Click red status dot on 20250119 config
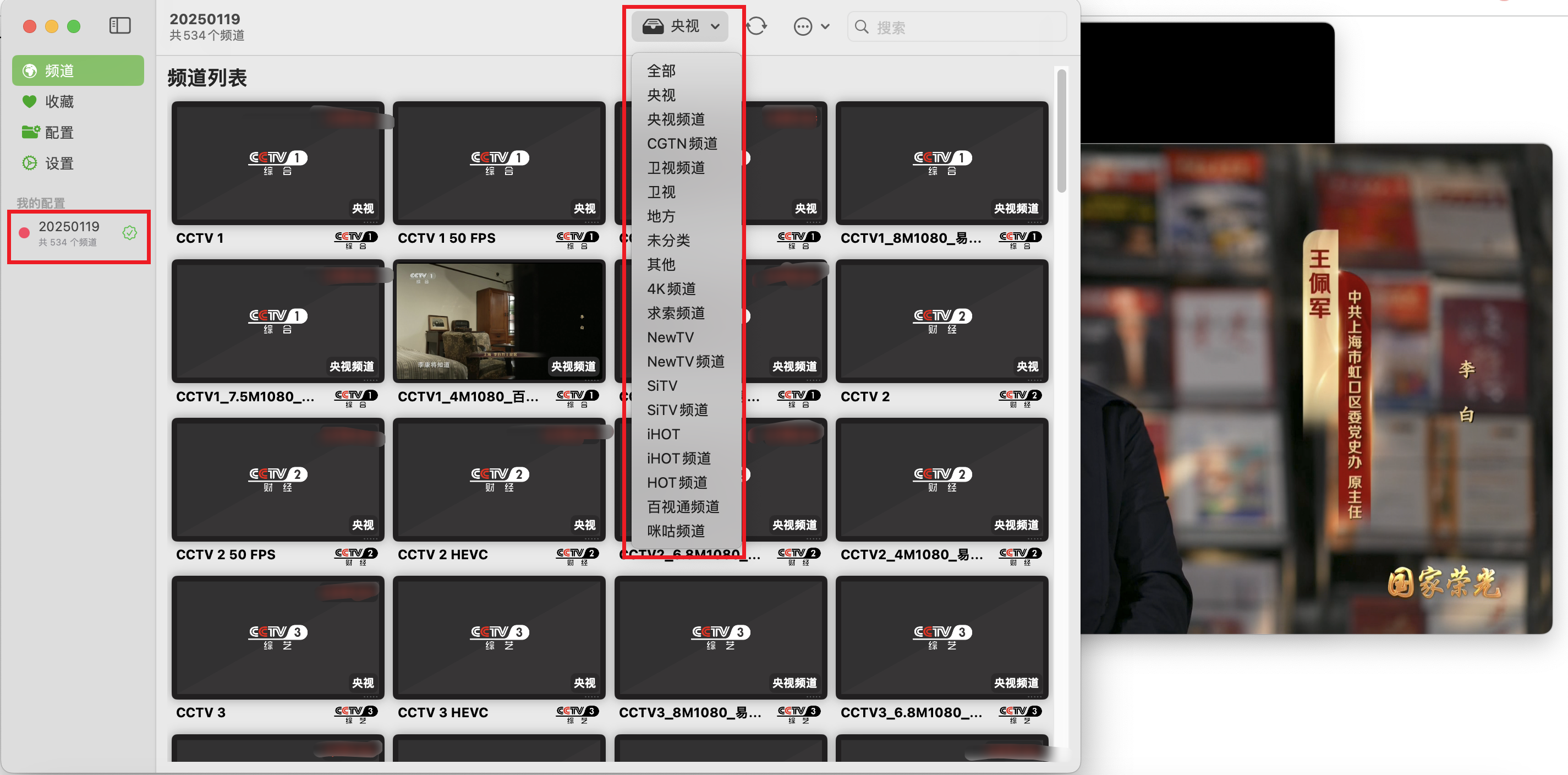The height and width of the screenshot is (775, 1568). point(24,233)
